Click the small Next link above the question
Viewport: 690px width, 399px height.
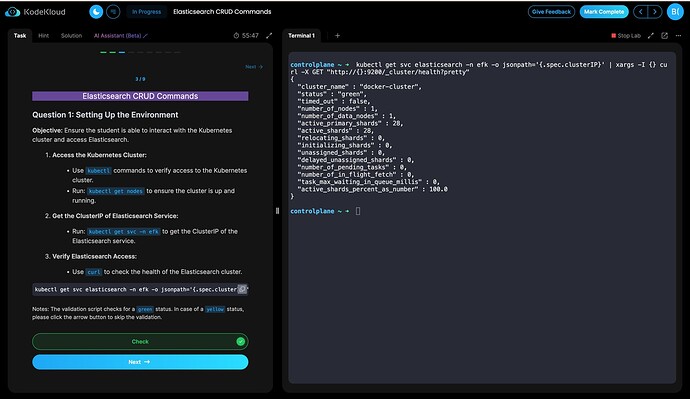pos(254,67)
